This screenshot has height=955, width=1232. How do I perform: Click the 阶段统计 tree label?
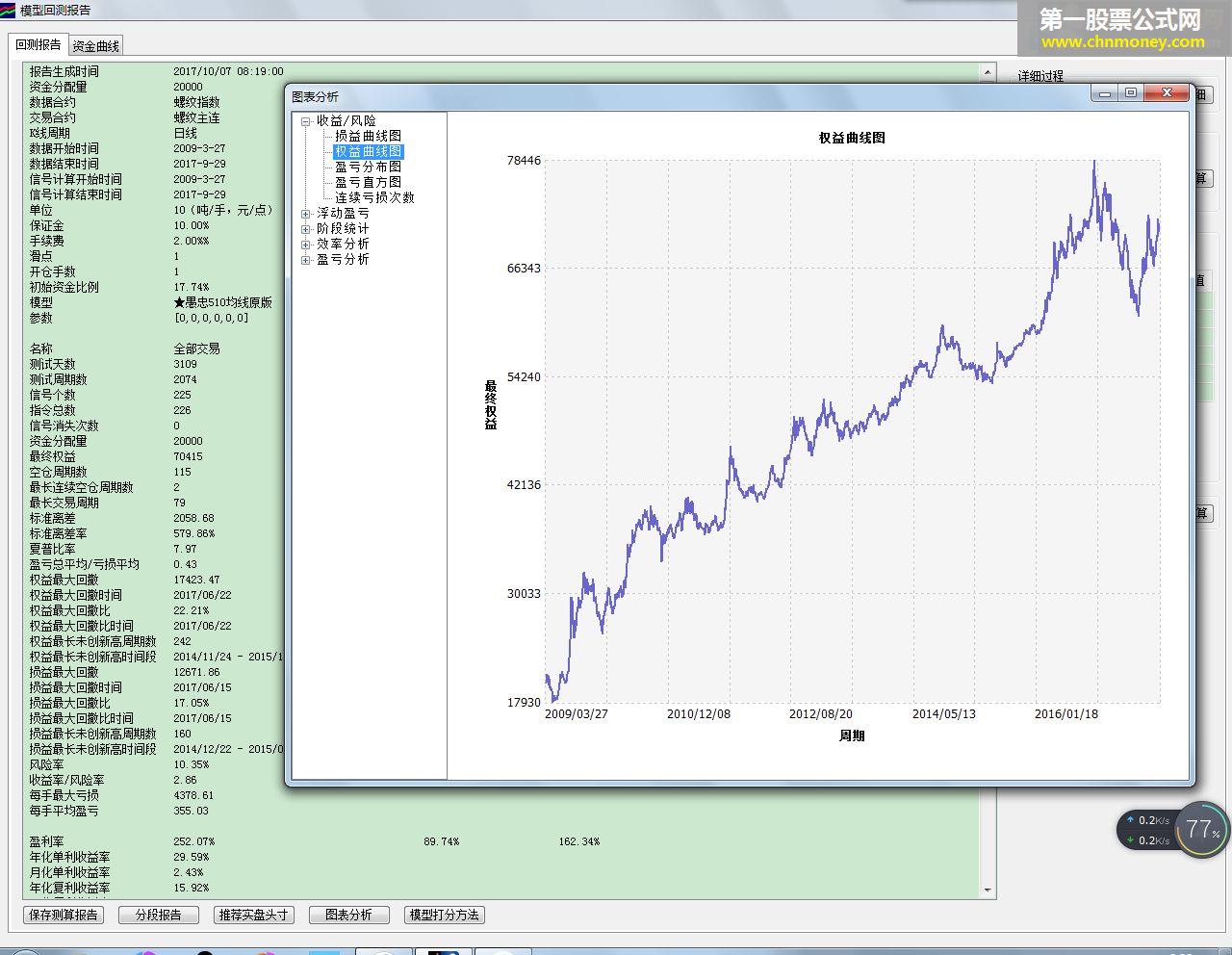[343, 228]
